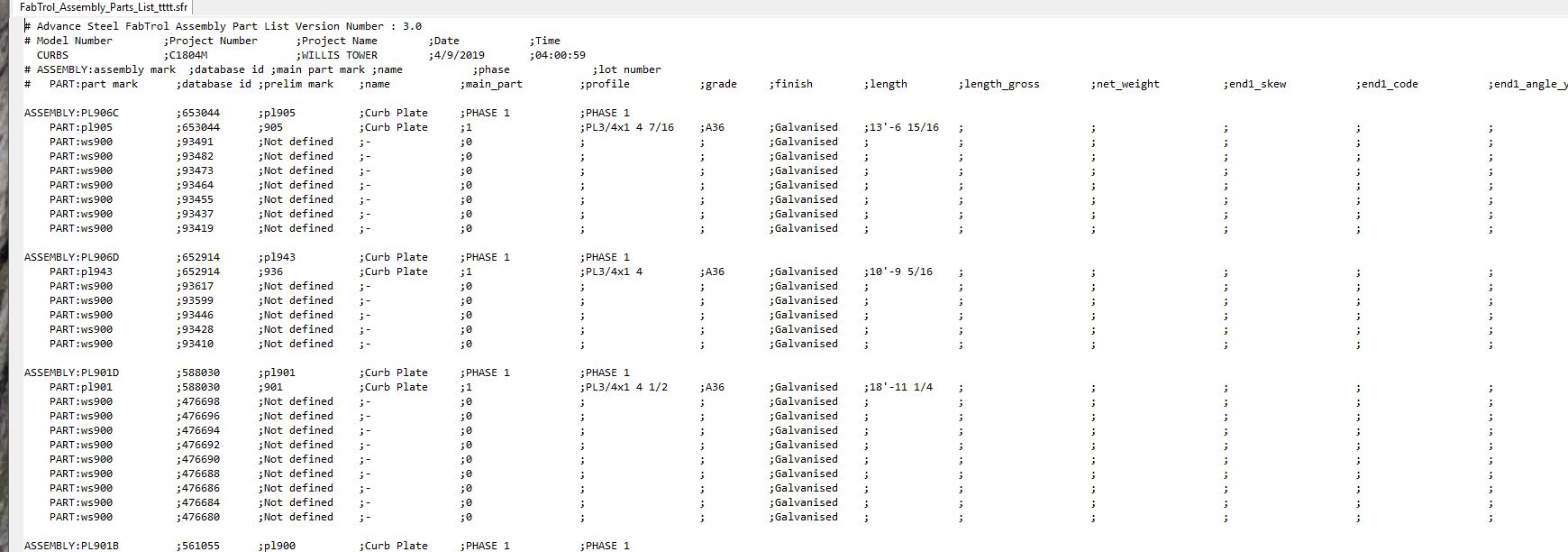Click the time value 04:00:59

click(561, 55)
